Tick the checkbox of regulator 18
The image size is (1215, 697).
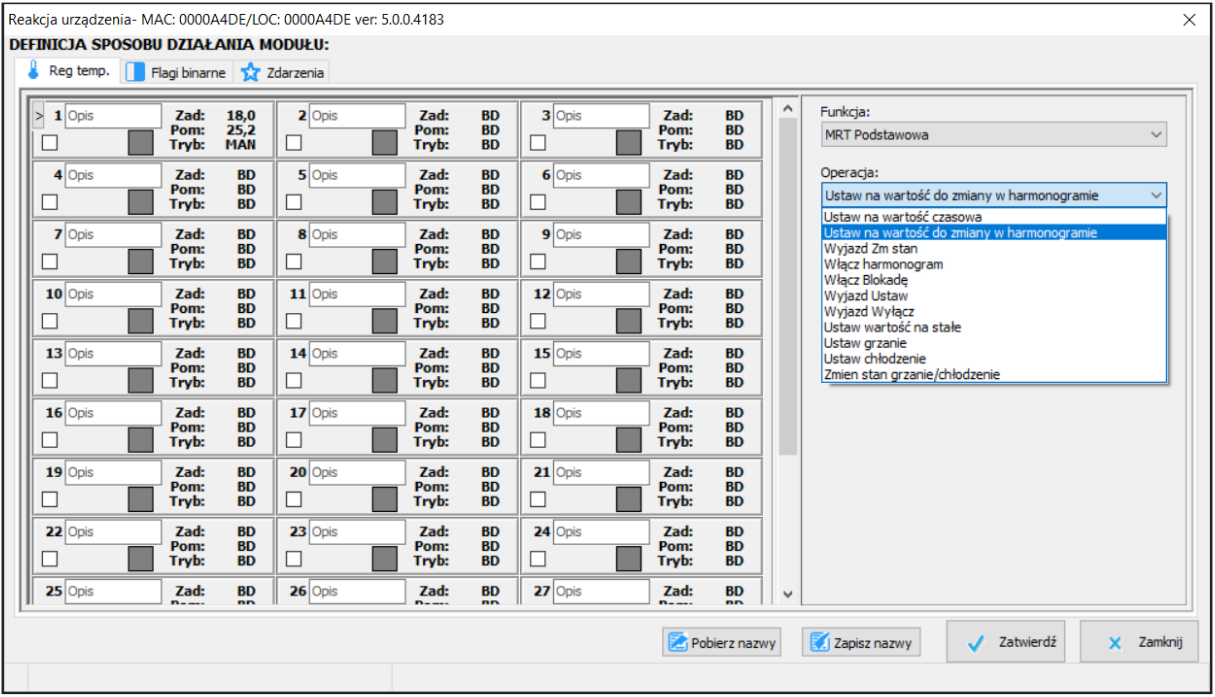point(537,440)
